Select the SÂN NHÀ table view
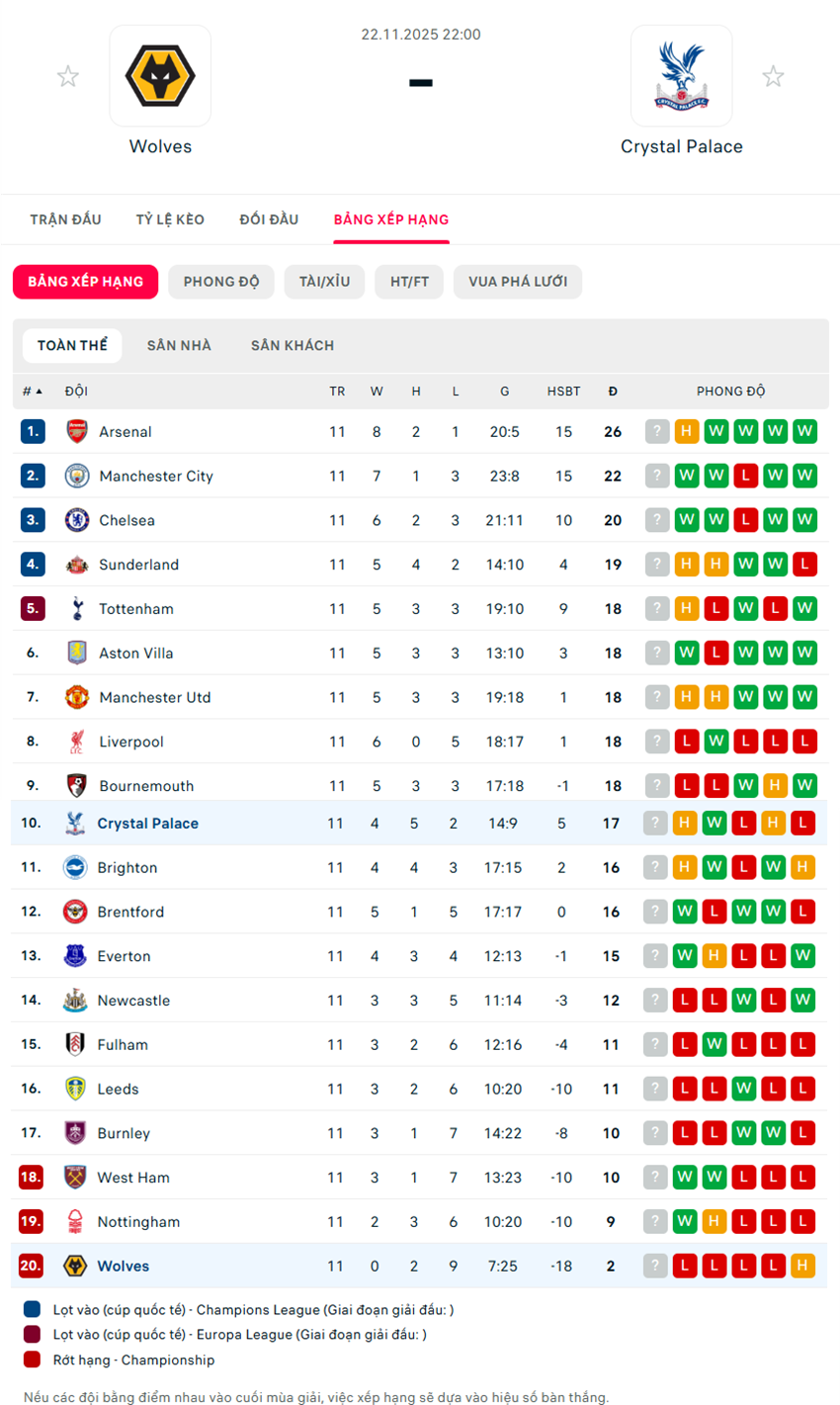 coord(179,346)
